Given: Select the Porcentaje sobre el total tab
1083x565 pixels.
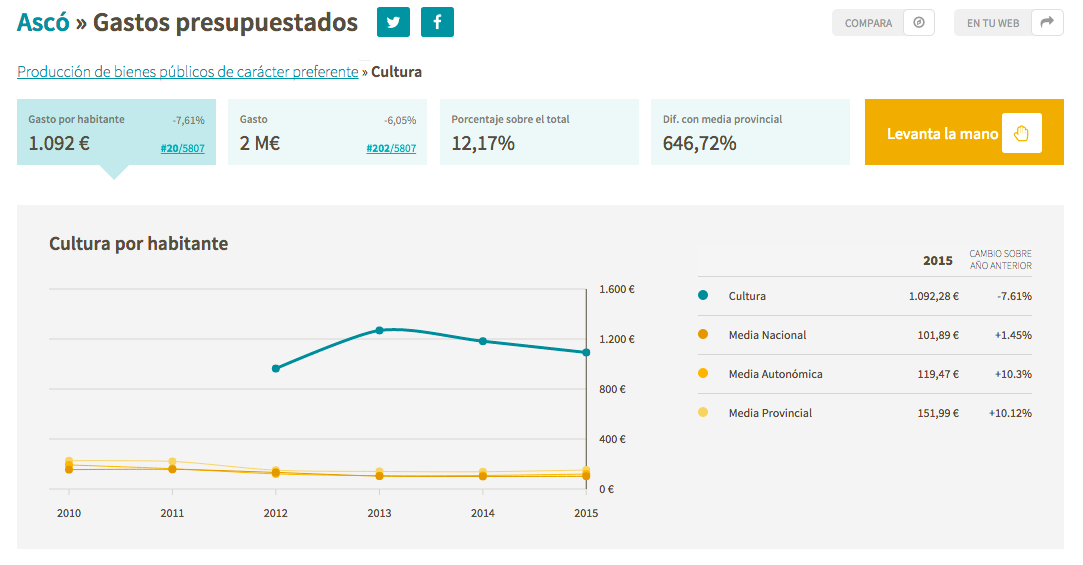Looking at the screenshot, I should [539, 132].
